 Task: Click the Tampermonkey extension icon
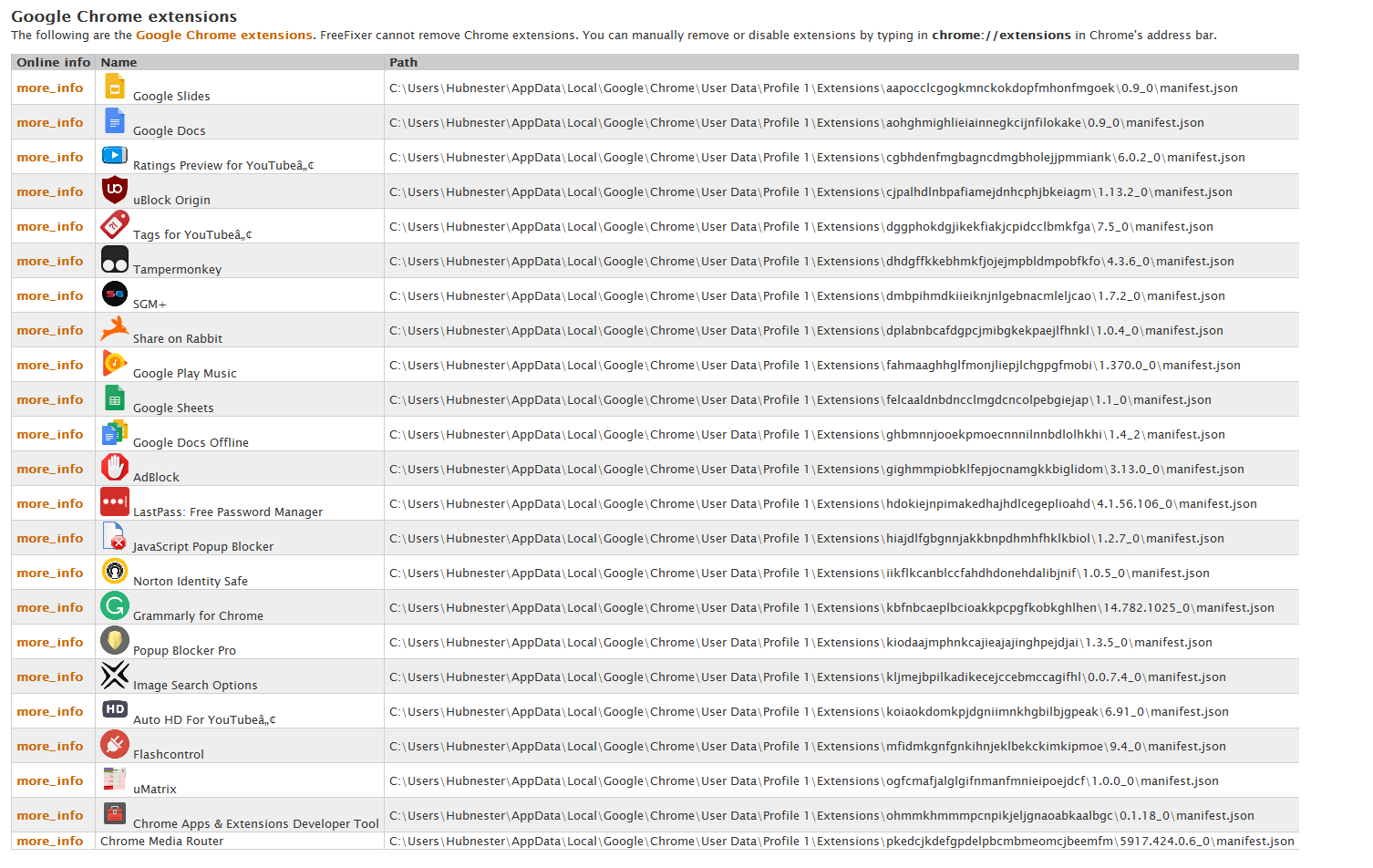tap(115, 260)
